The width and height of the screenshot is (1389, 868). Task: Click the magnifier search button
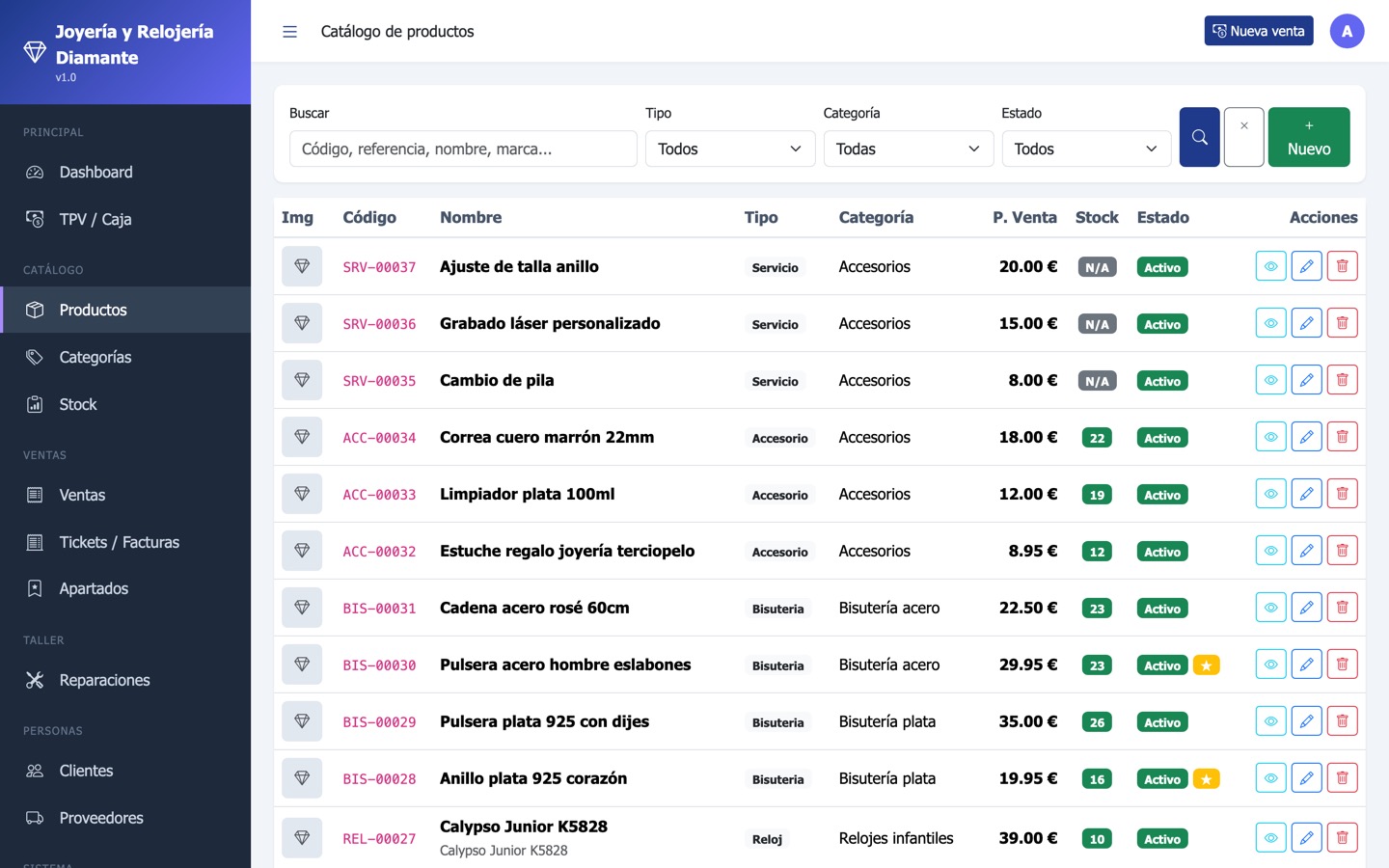tap(1199, 137)
